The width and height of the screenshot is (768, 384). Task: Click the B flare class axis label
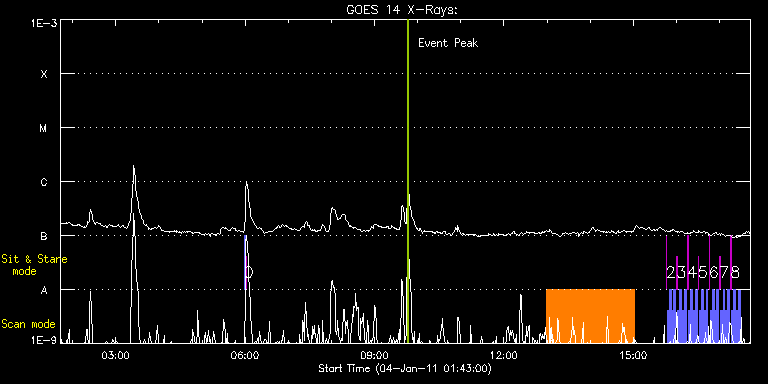[x=44, y=236]
